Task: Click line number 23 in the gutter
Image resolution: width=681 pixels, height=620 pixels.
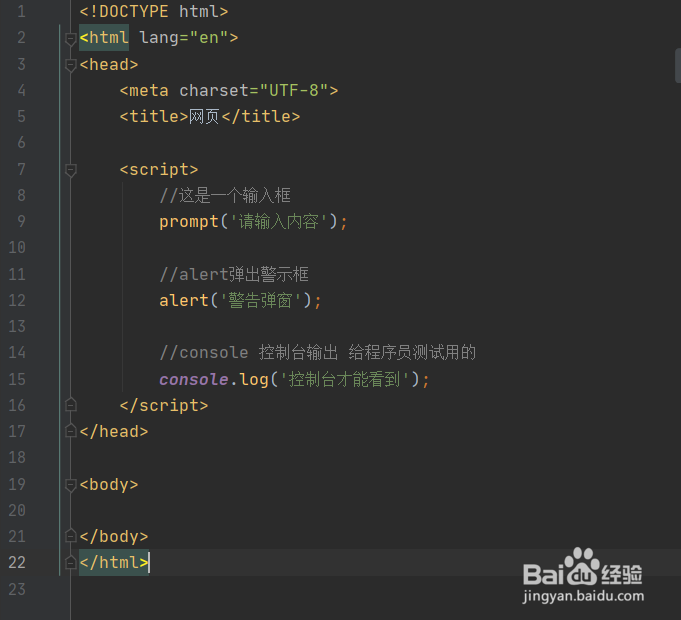Action: click(x=17, y=589)
